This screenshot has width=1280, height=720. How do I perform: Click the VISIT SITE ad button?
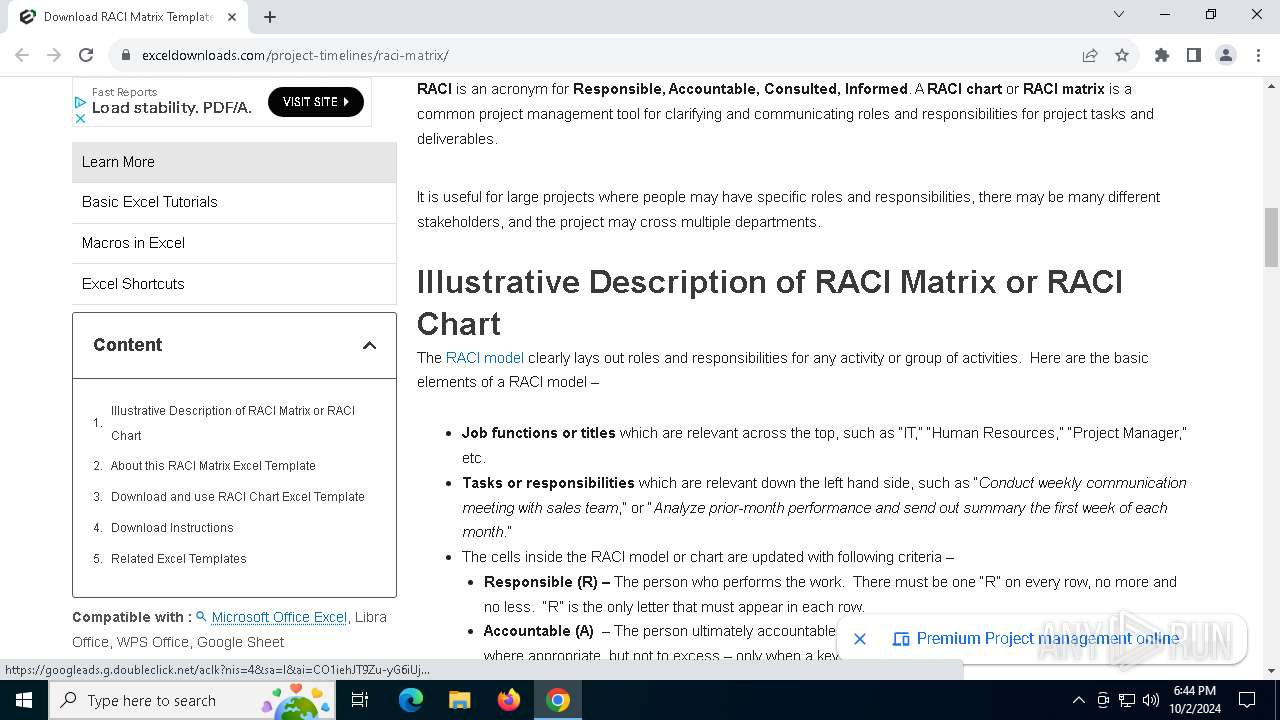pos(316,102)
